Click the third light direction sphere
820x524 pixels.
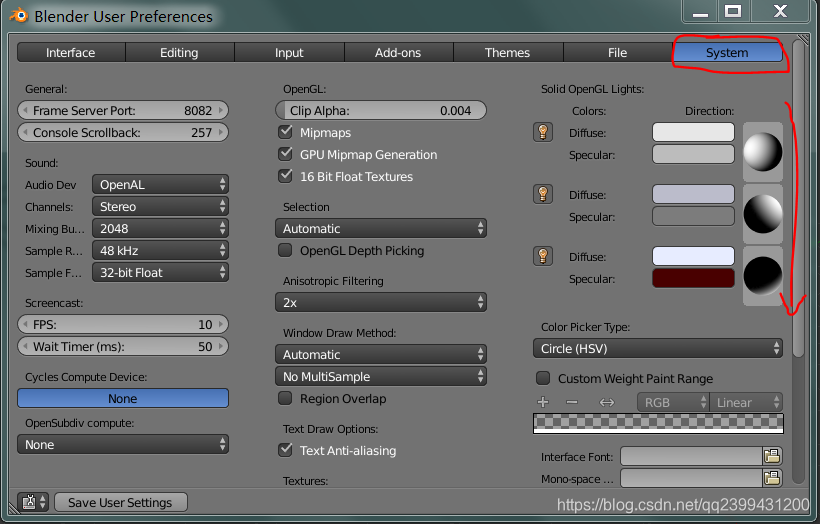click(762, 276)
